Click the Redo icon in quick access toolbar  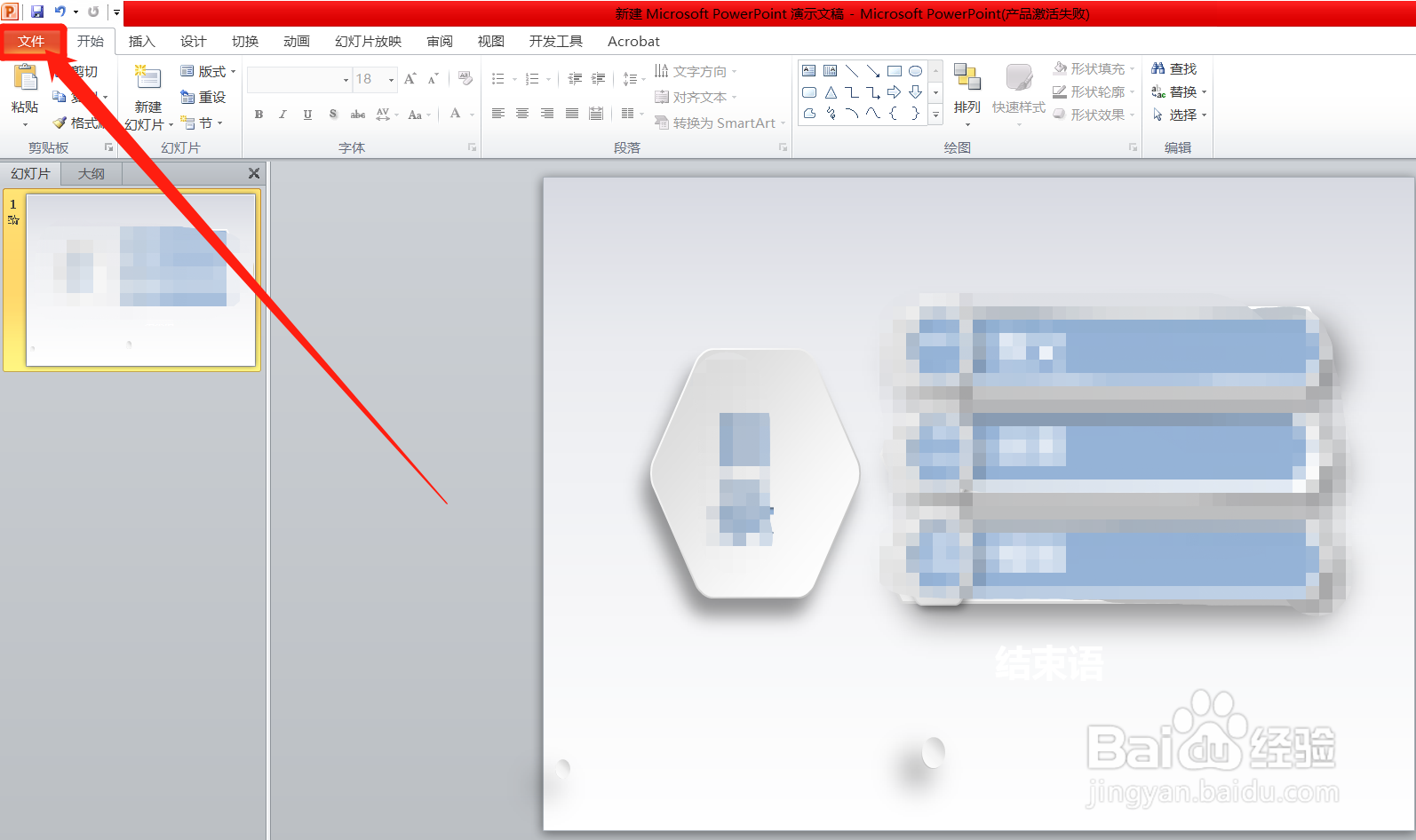point(93,12)
